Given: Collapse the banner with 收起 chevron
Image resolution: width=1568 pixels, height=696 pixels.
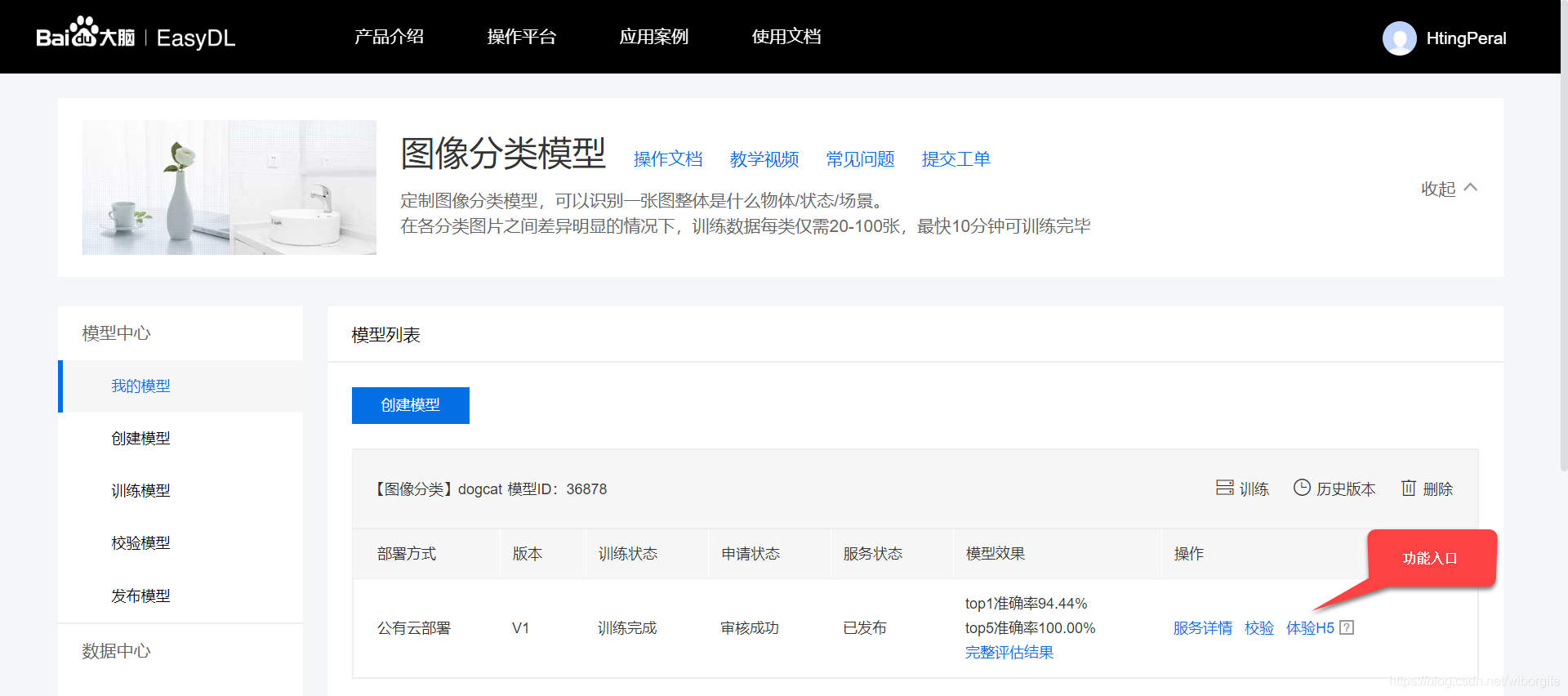Looking at the screenshot, I should [1449, 189].
